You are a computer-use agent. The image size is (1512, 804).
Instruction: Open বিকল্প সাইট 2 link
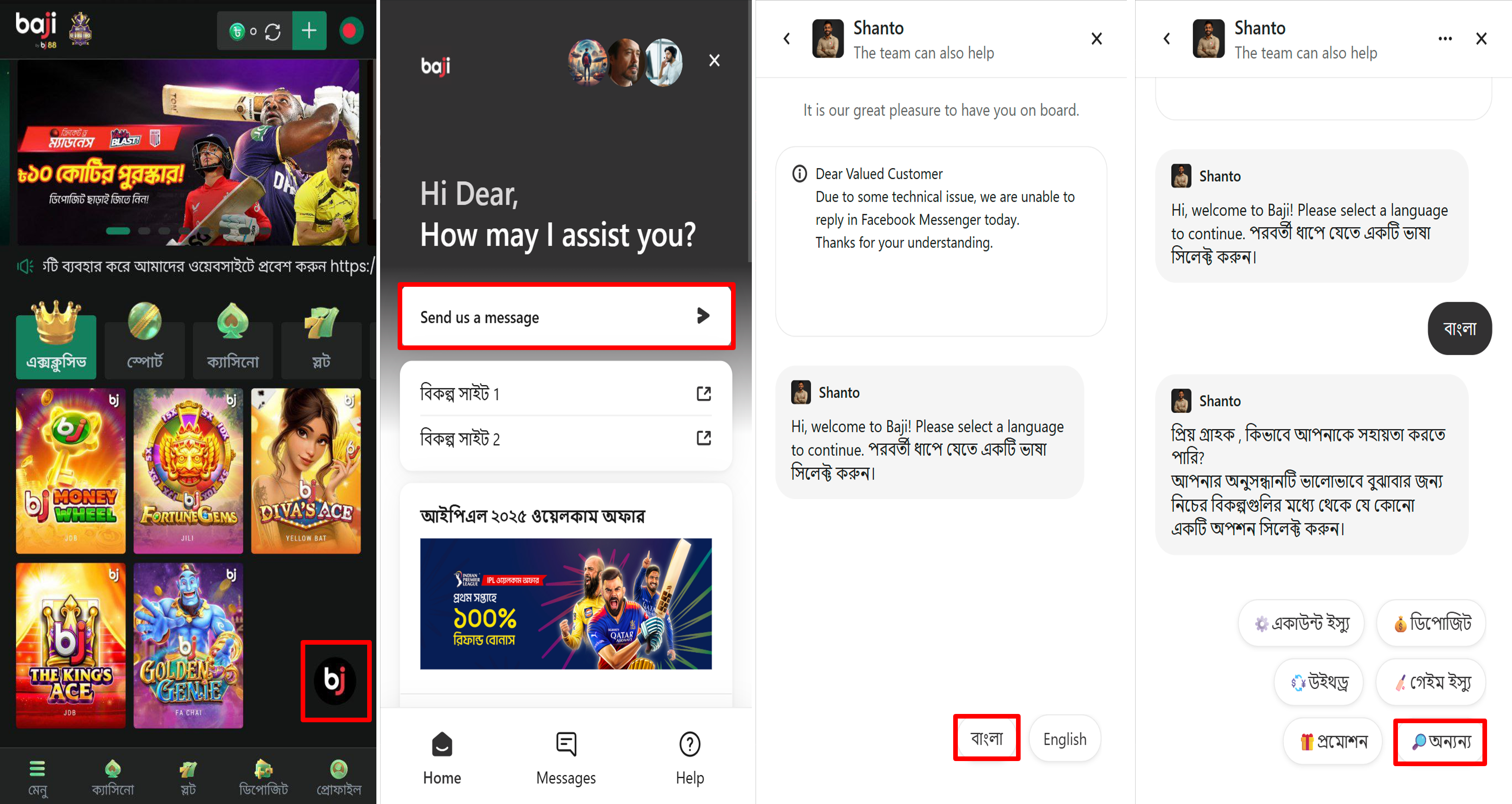[x=566, y=438]
